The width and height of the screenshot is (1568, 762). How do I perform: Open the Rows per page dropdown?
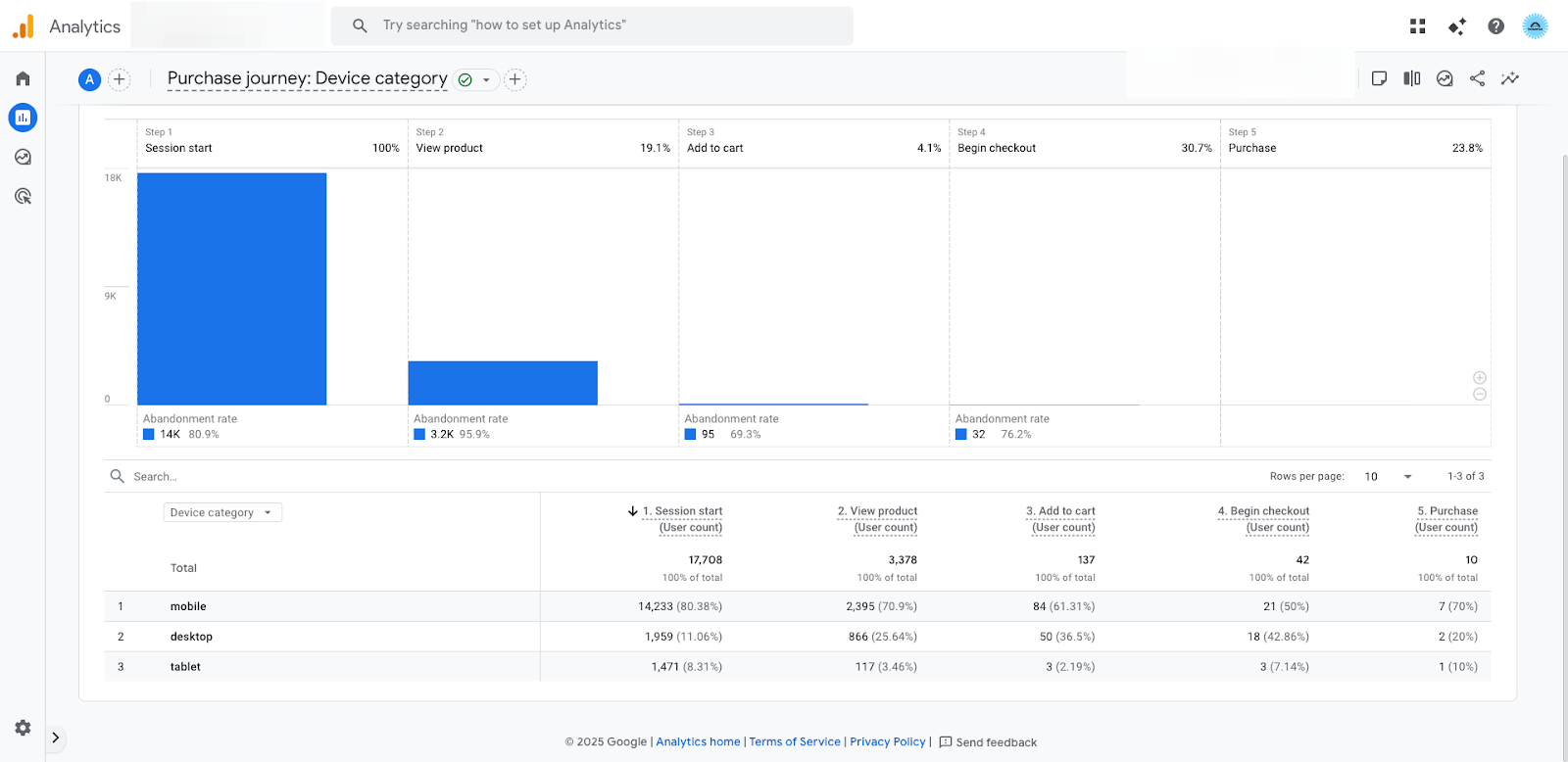click(x=1388, y=477)
